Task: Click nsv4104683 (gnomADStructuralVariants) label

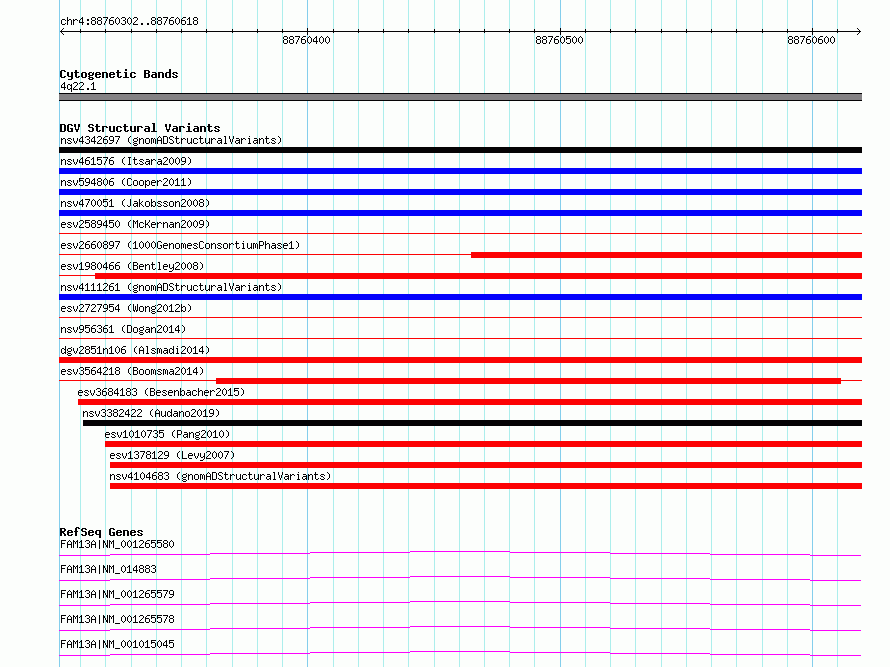Action: pyautogui.click(x=220, y=476)
